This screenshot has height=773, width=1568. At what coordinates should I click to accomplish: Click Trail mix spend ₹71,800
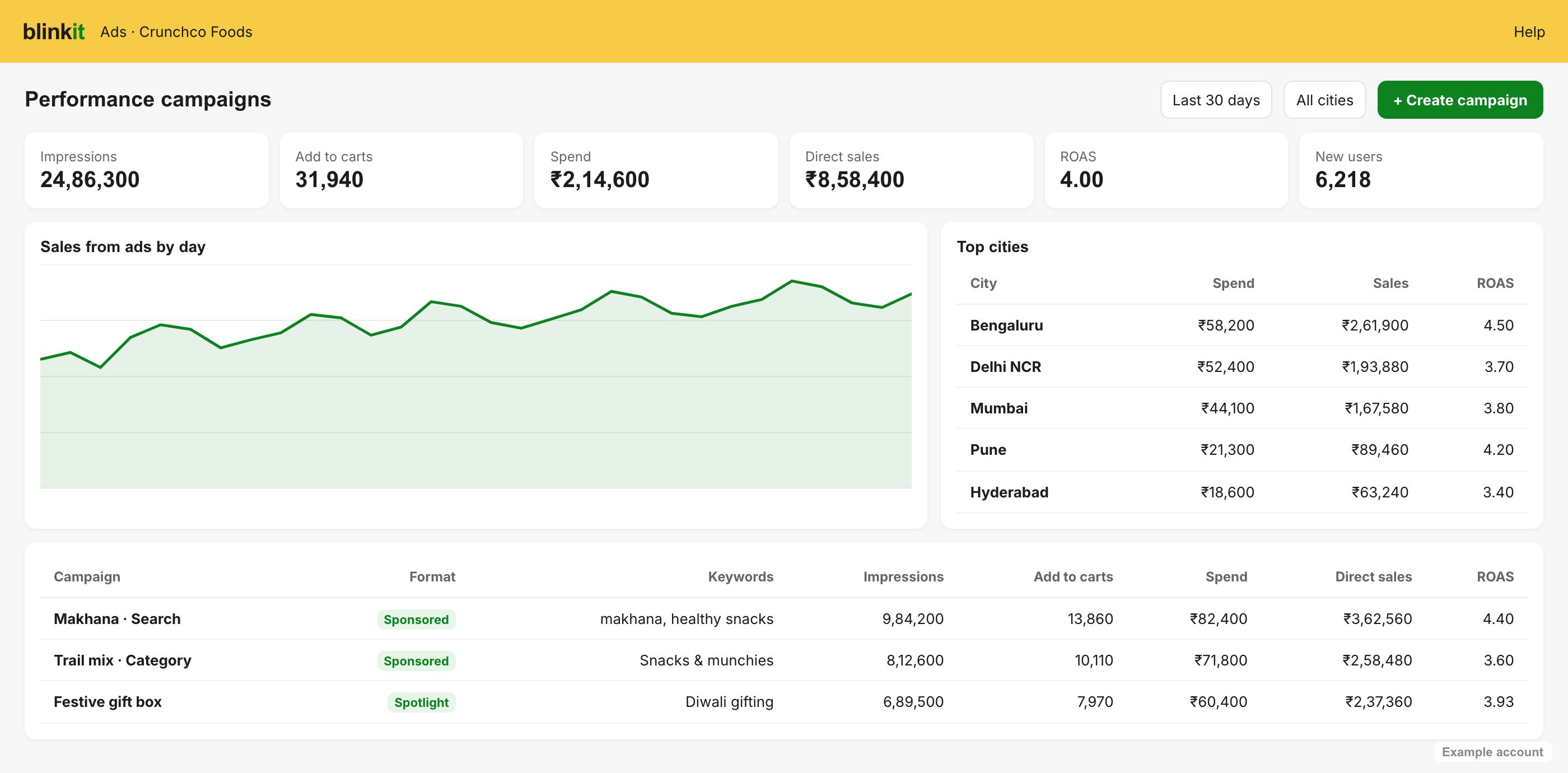(x=1220, y=660)
